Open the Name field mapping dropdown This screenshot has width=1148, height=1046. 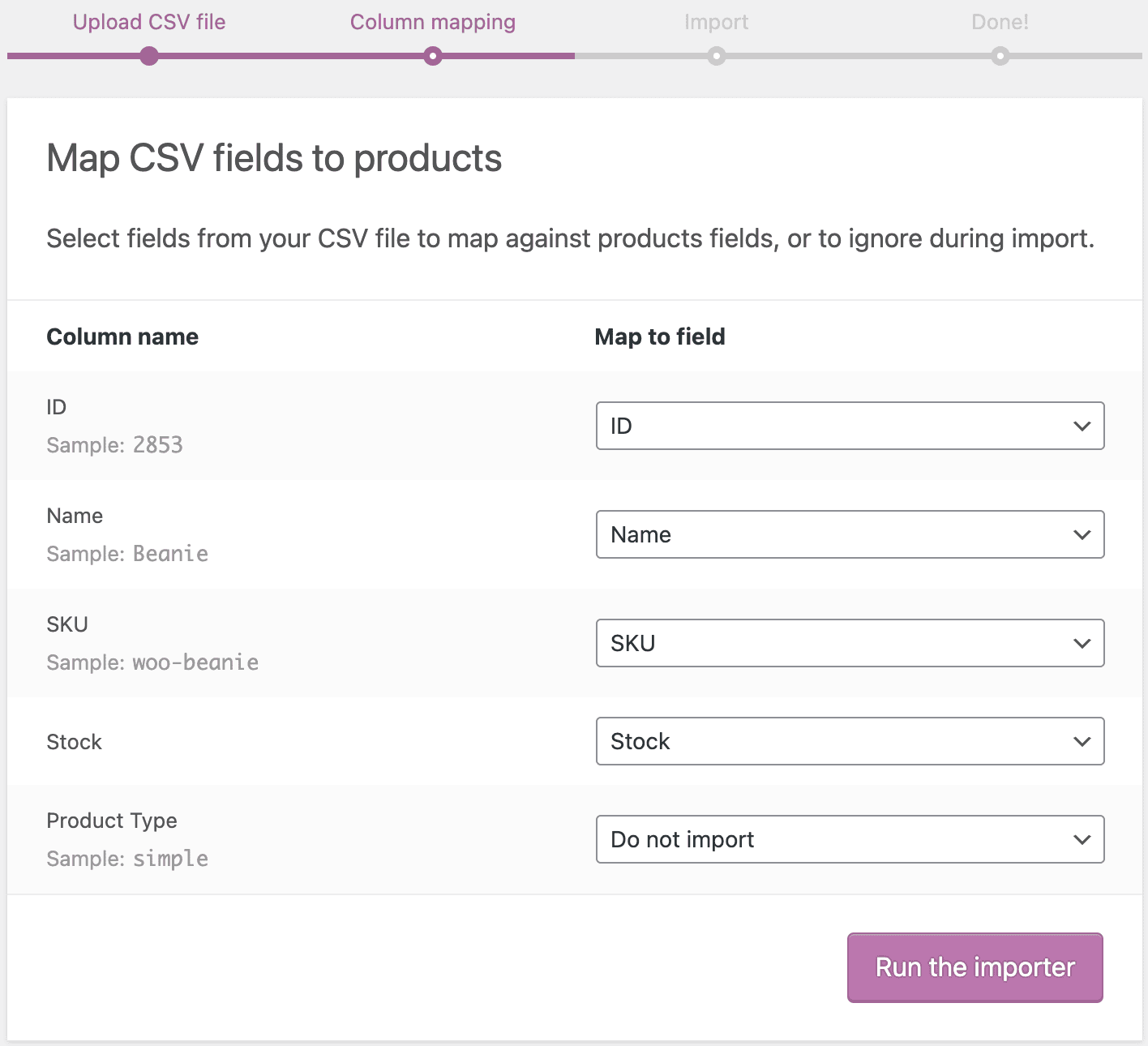(850, 534)
